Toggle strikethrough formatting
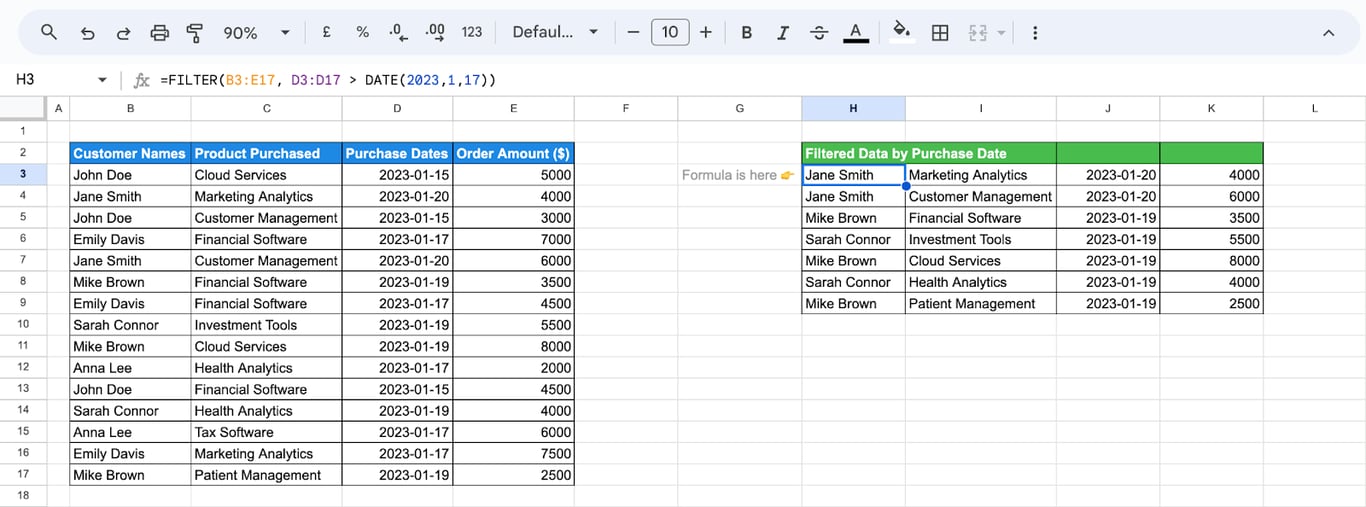The height and width of the screenshot is (507, 1366). pyautogui.click(x=819, y=32)
